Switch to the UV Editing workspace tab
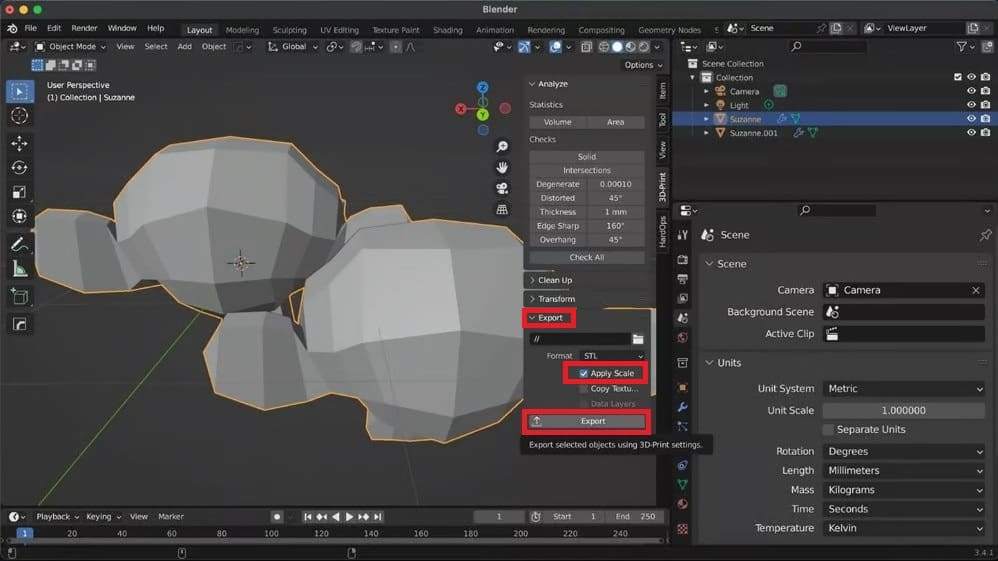Screen dimensions: 998x561 [x=339, y=30]
